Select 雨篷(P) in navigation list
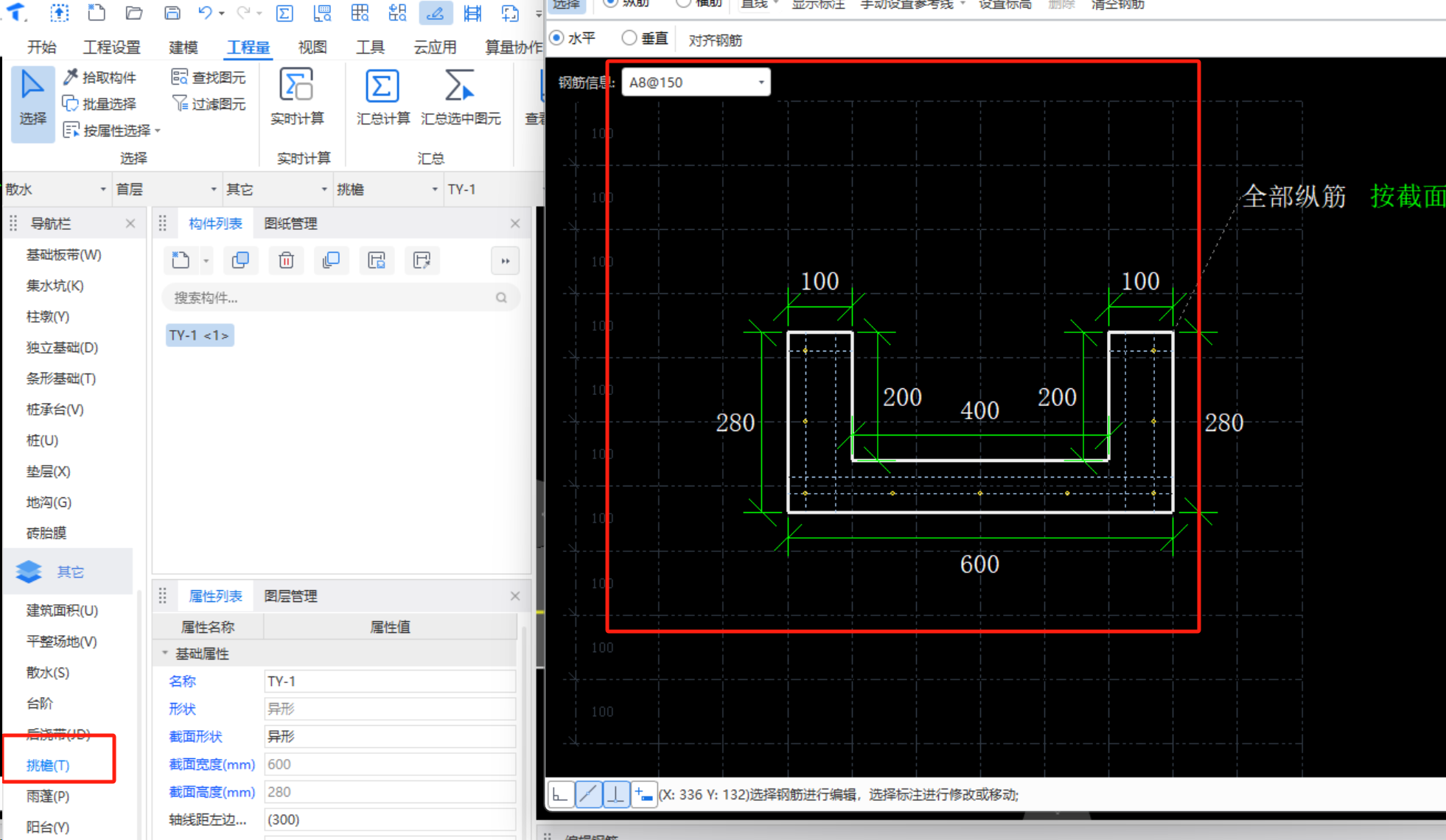Image resolution: width=1446 pixels, height=840 pixels. [48, 797]
